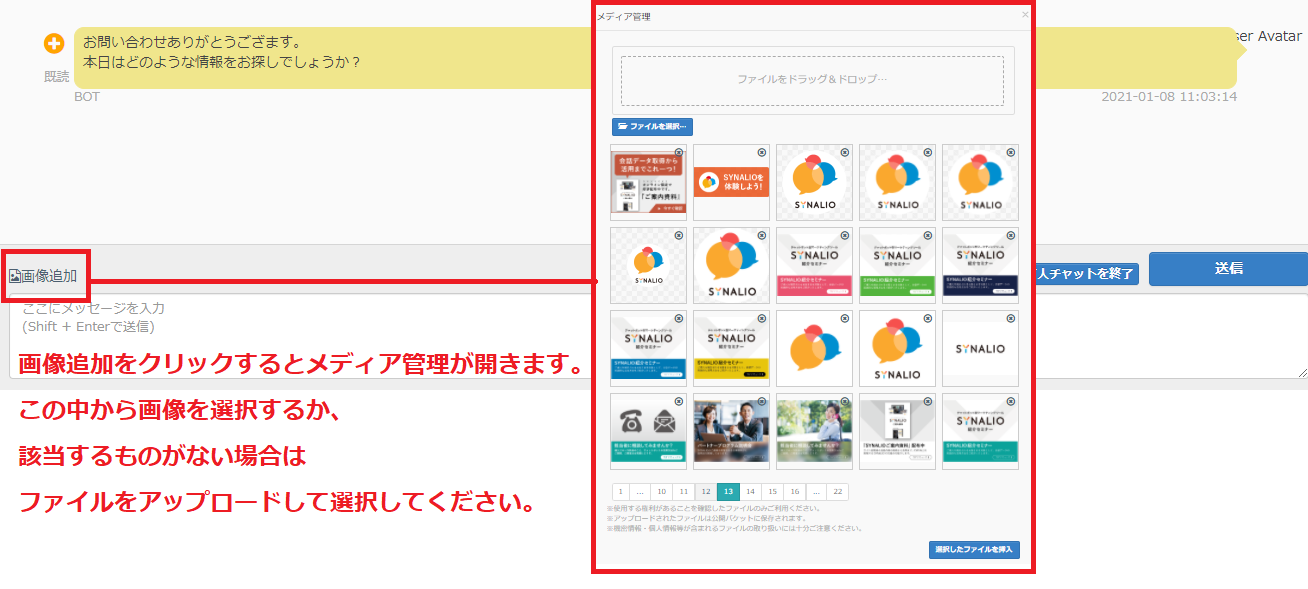
Task: Click the メディア管理 dialog title
Action: click(x=624, y=17)
